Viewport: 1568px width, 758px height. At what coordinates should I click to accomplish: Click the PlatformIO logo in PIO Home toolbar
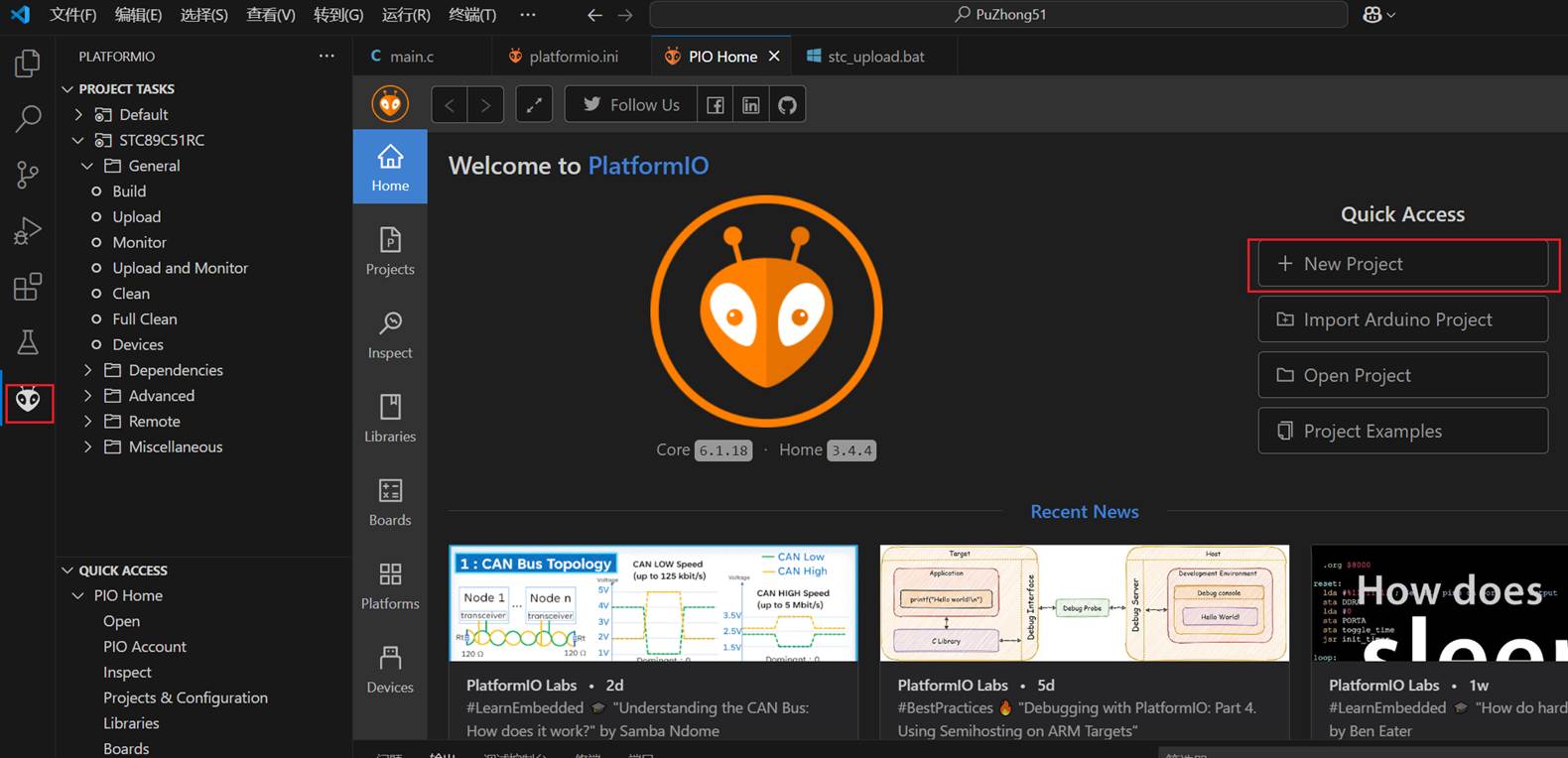pos(390,104)
